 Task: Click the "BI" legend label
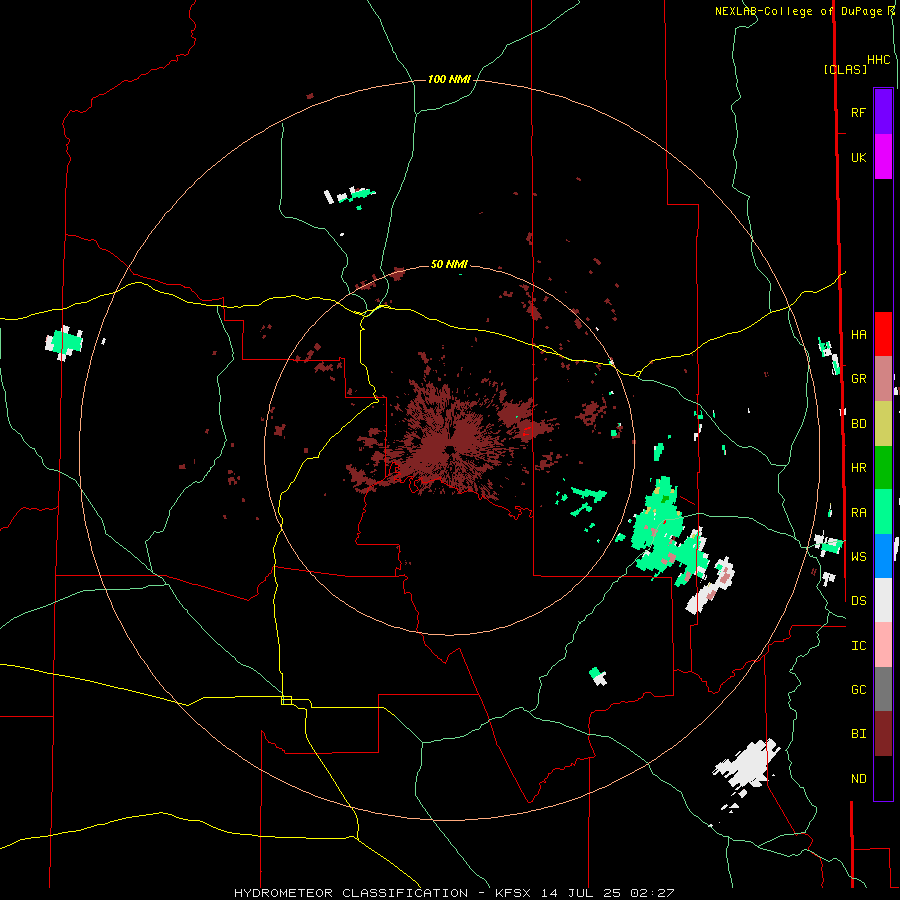coord(858,734)
